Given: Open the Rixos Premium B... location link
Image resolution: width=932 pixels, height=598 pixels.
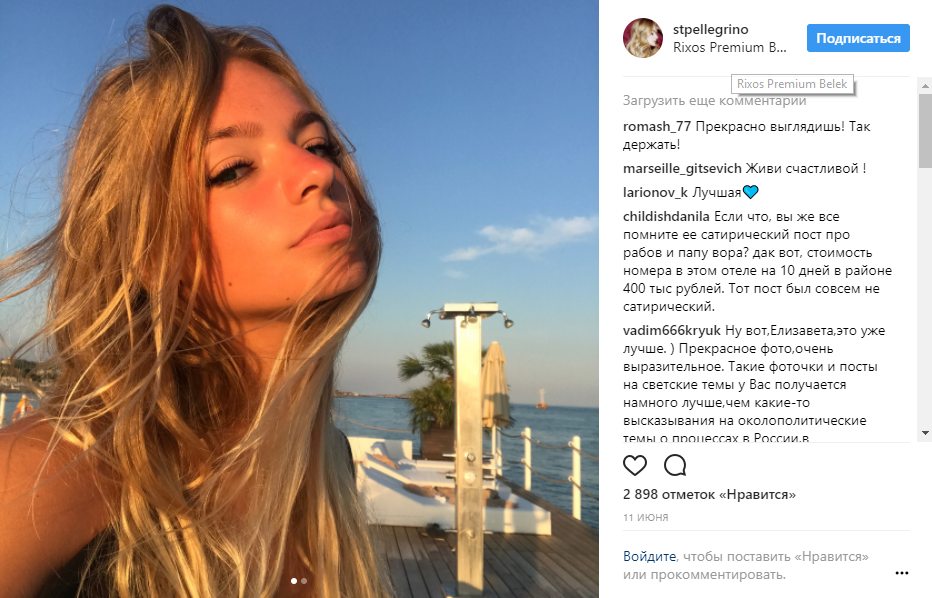Looking at the screenshot, I should 729,48.
